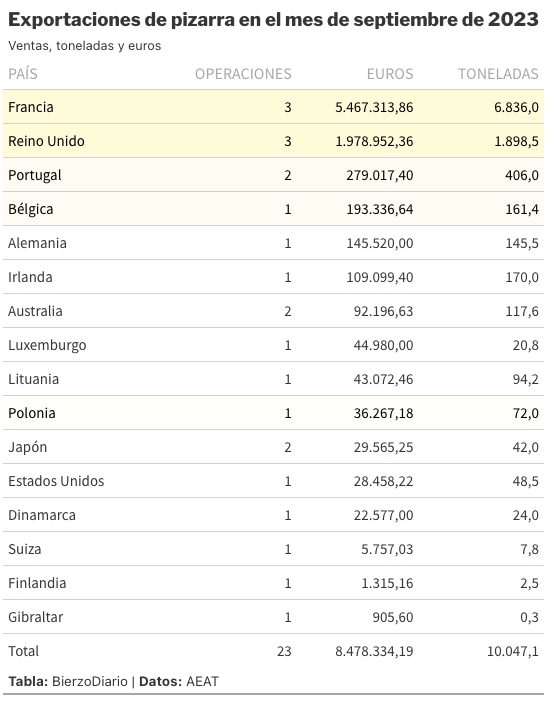557x710 pixels.
Task: Click the Japón euros value 29.565,25
Action: [383, 447]
